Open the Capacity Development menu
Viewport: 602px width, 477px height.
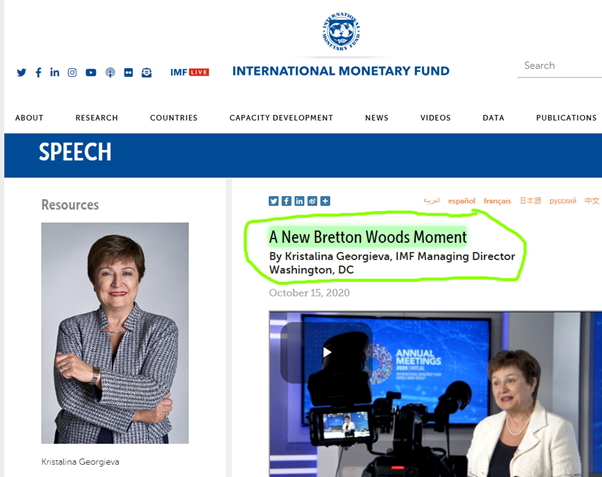coord(281,118)
